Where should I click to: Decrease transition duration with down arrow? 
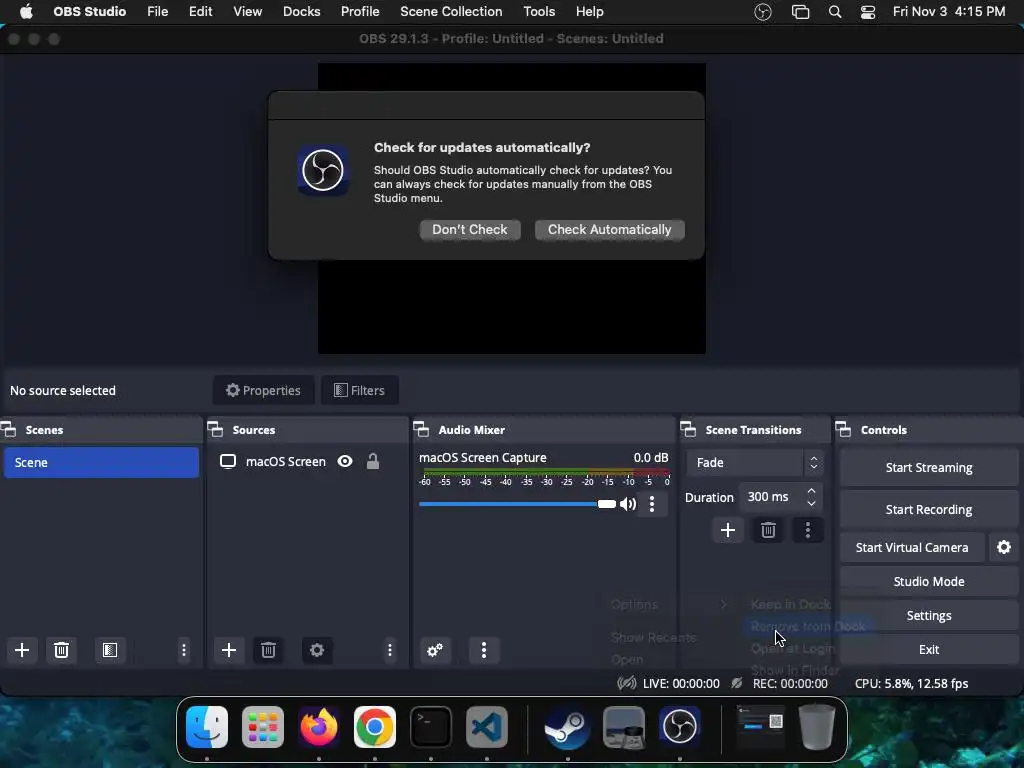click(x=811, y=504)
